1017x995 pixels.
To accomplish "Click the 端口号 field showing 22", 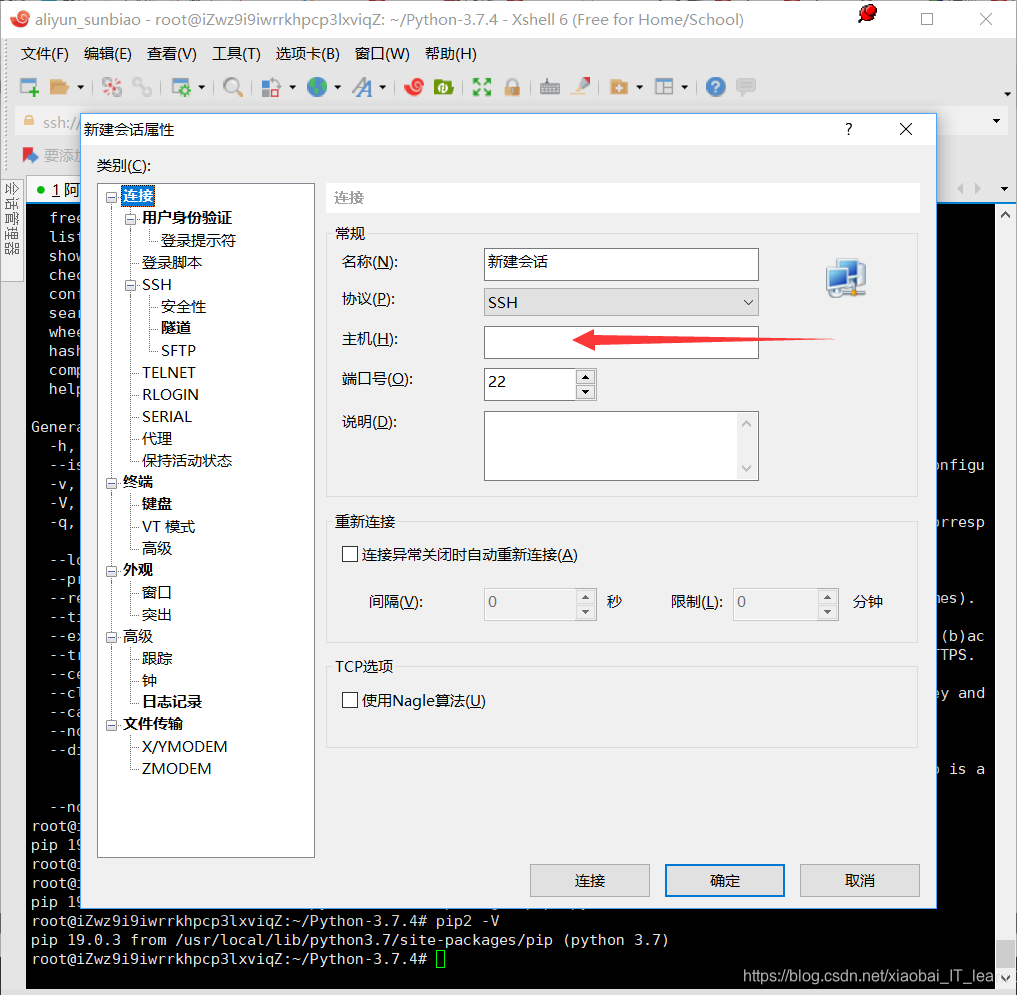I will click(x=529, y=384).
